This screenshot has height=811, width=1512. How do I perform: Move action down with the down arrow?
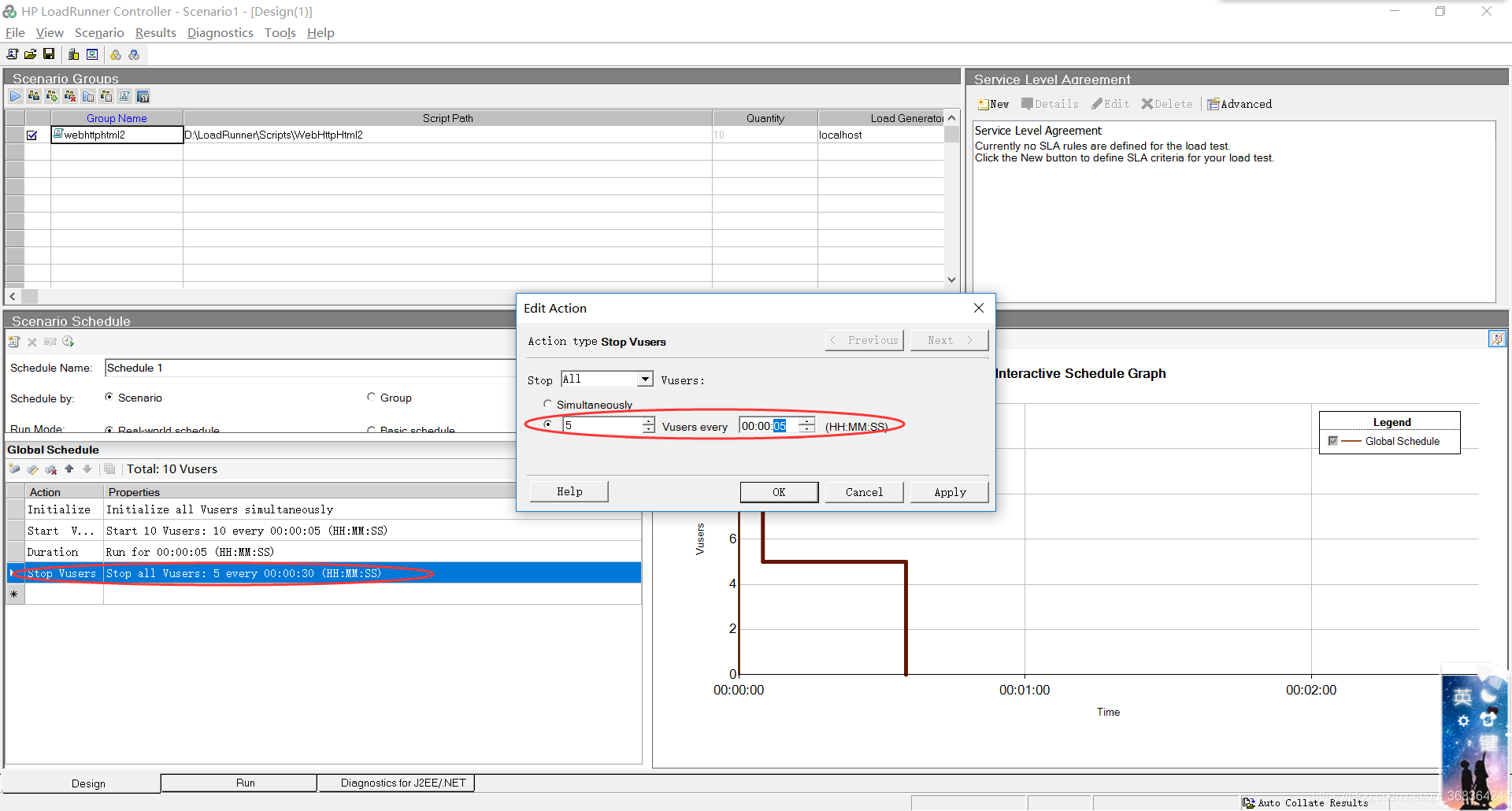pos(87,468)
